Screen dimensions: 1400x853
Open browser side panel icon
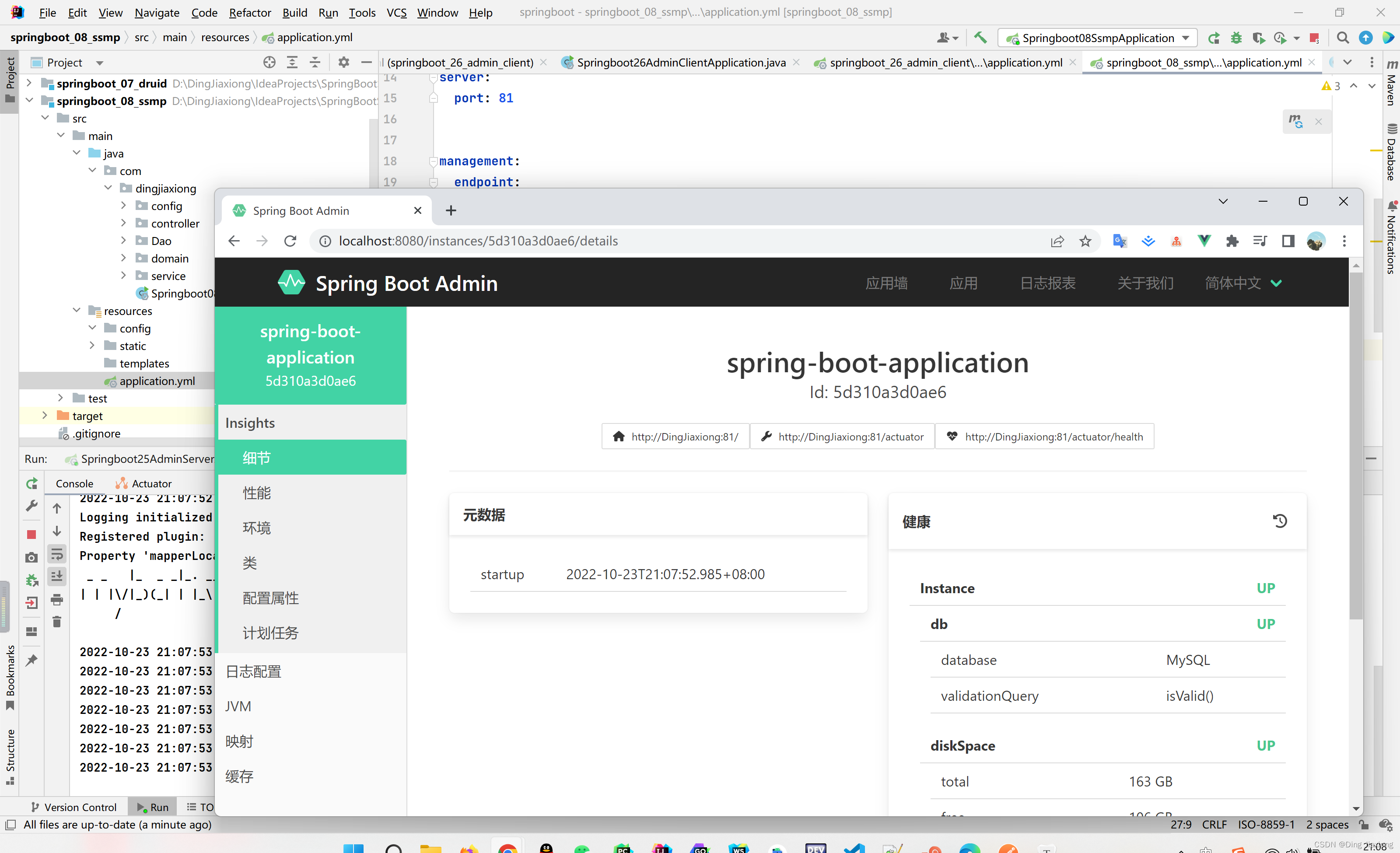1288,241
